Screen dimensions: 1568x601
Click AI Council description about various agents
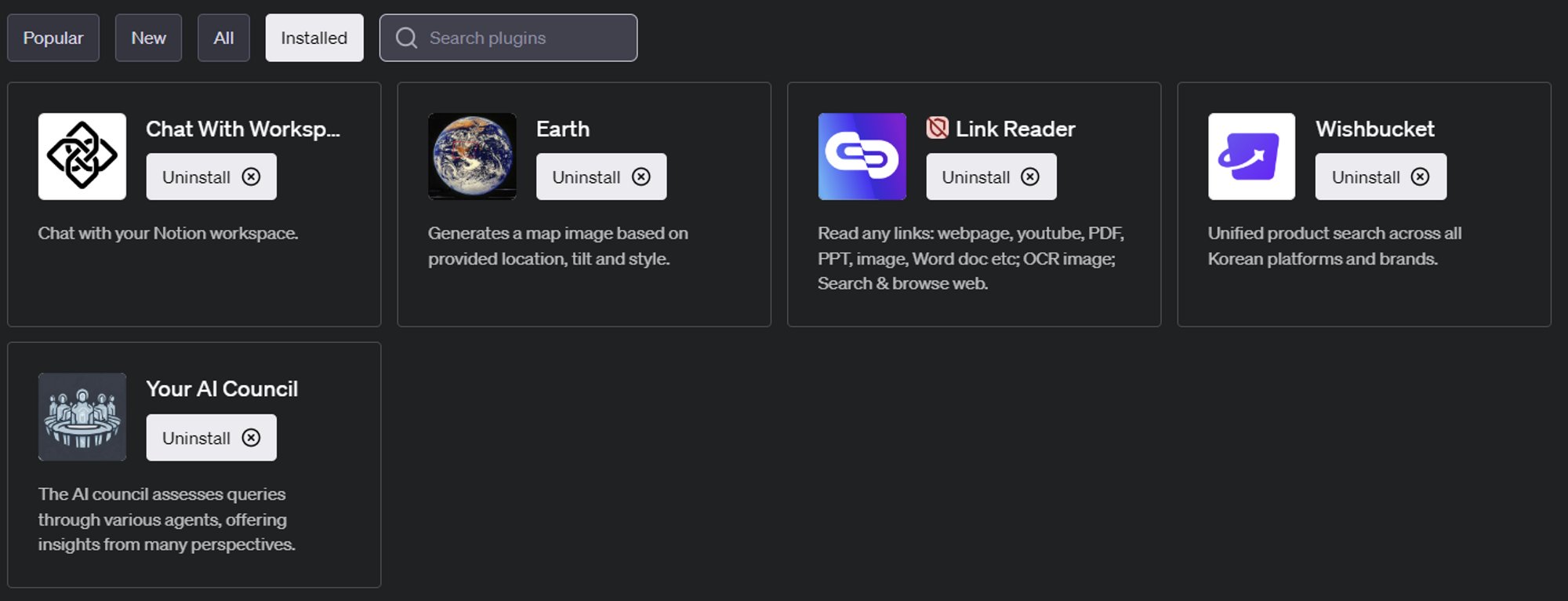pos(166,519)
